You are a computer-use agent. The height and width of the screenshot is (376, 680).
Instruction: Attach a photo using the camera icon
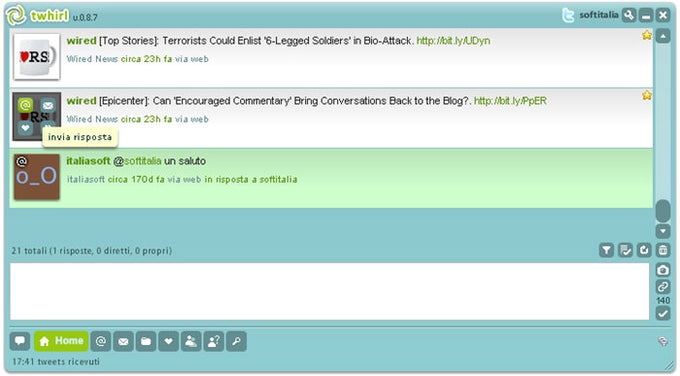click(663, 270)
